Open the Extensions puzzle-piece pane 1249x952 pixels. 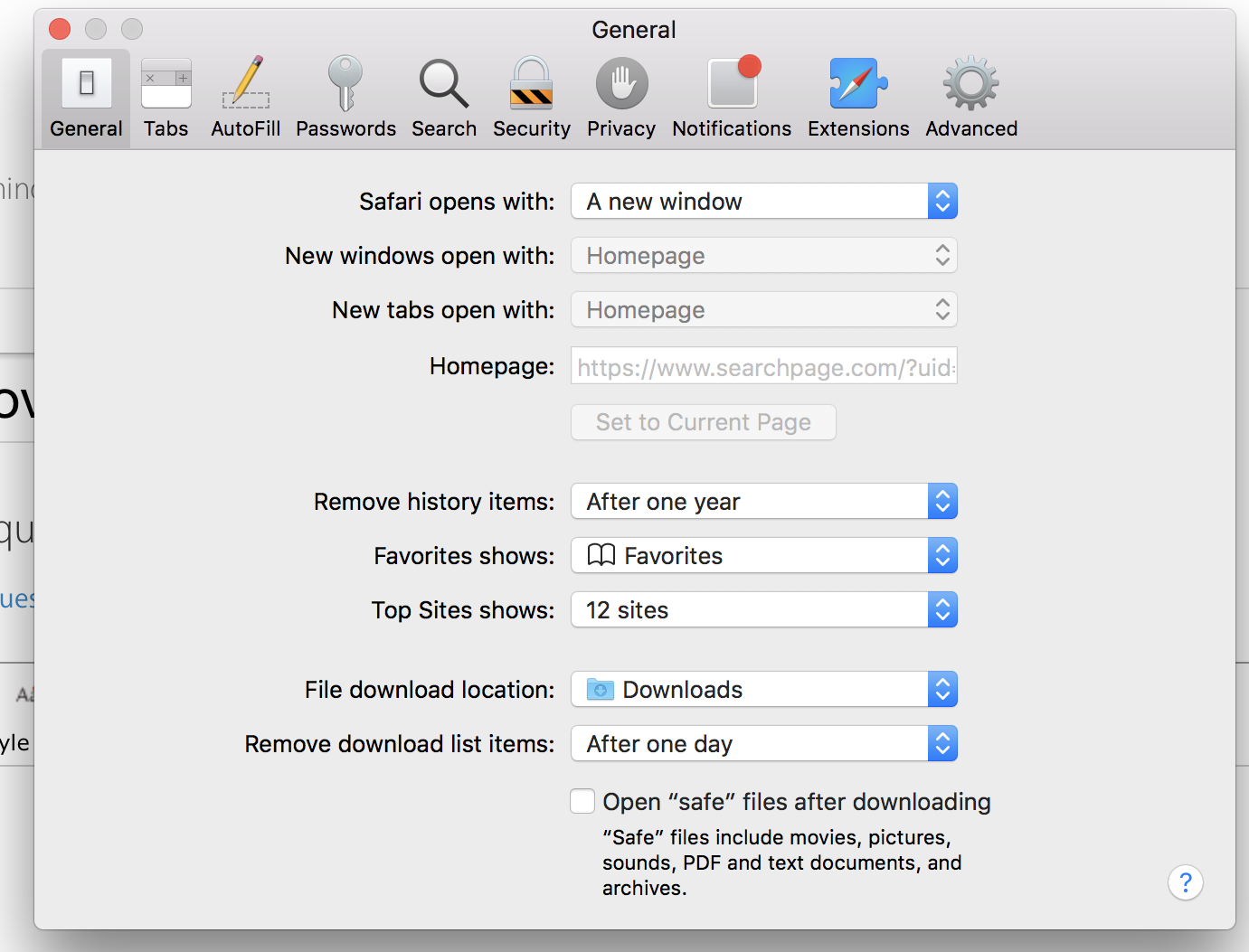pyautogui.click(x=858, y=98)
